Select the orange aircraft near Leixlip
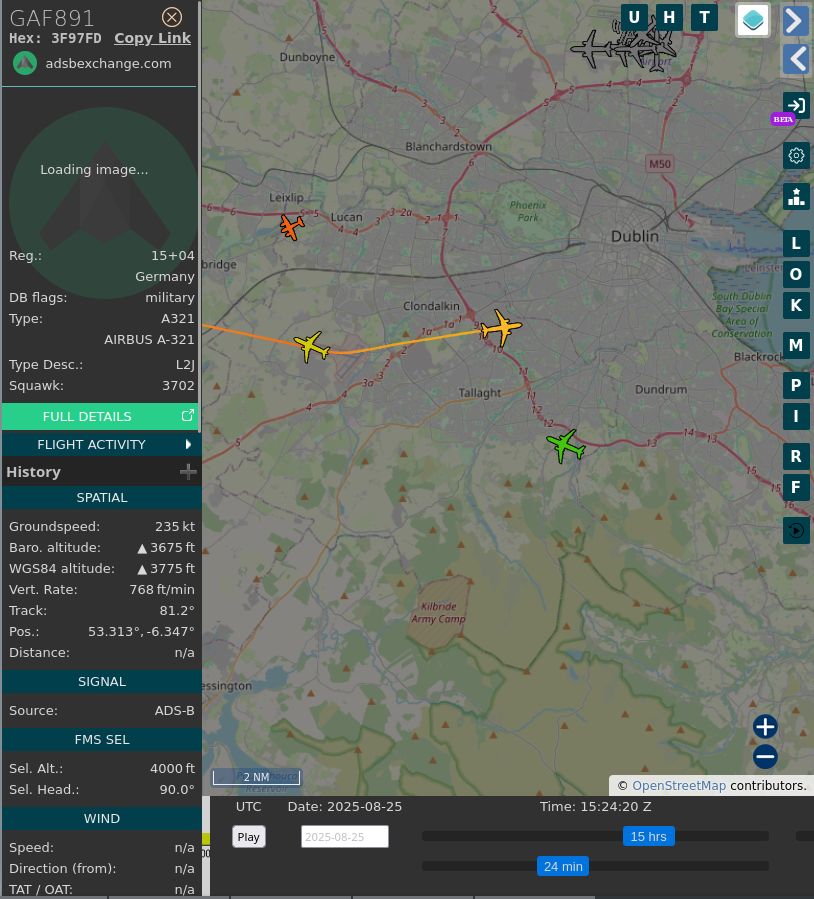Viewport: 814px width, 899px height. point(292,227)
